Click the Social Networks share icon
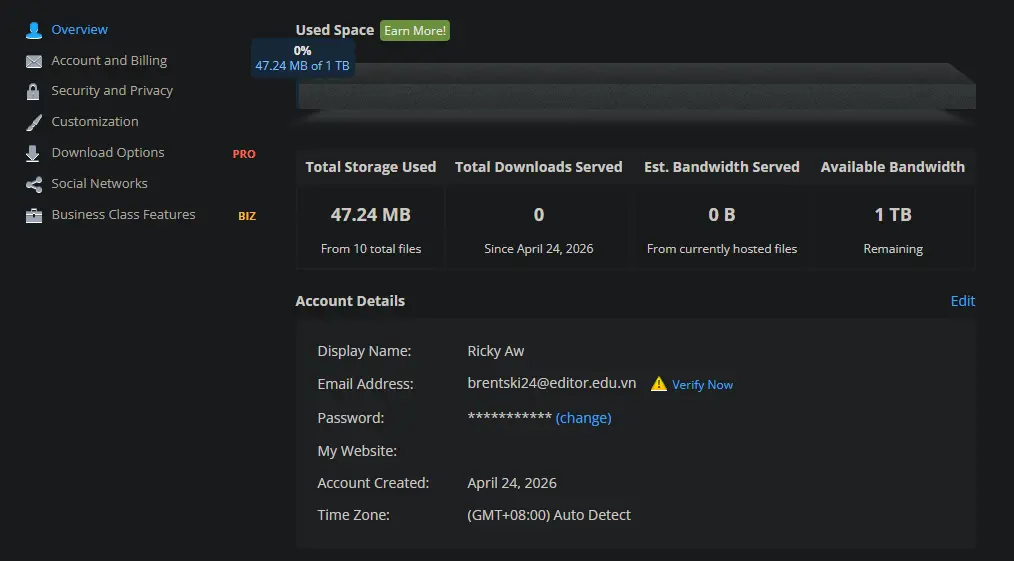 pyautogui.click(x=34, y=184)
